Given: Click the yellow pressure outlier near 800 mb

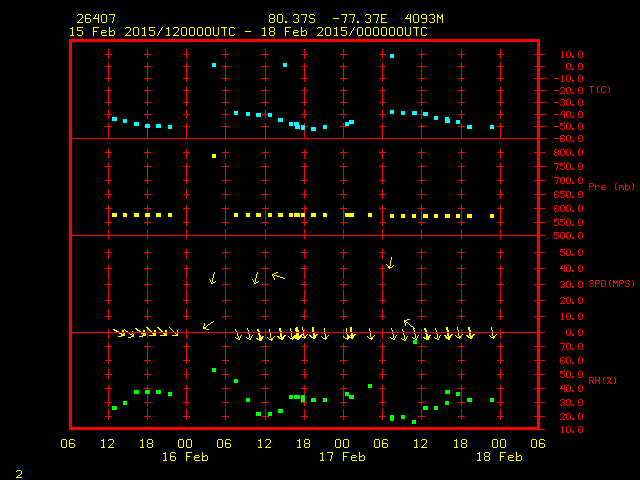Looking at the screenshot, I should 214,156.
